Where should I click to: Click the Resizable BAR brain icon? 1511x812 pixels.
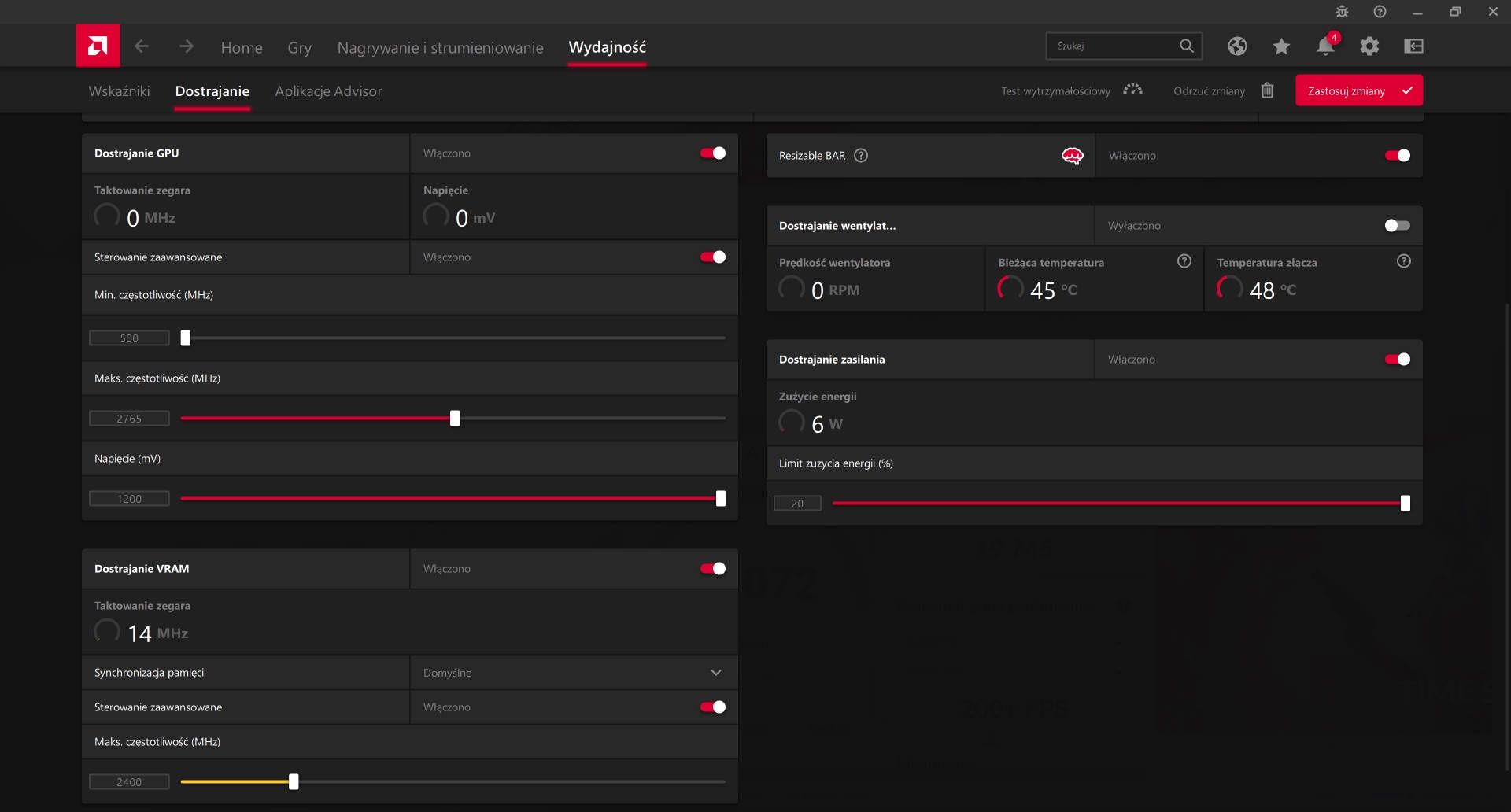click(1072, 156)
